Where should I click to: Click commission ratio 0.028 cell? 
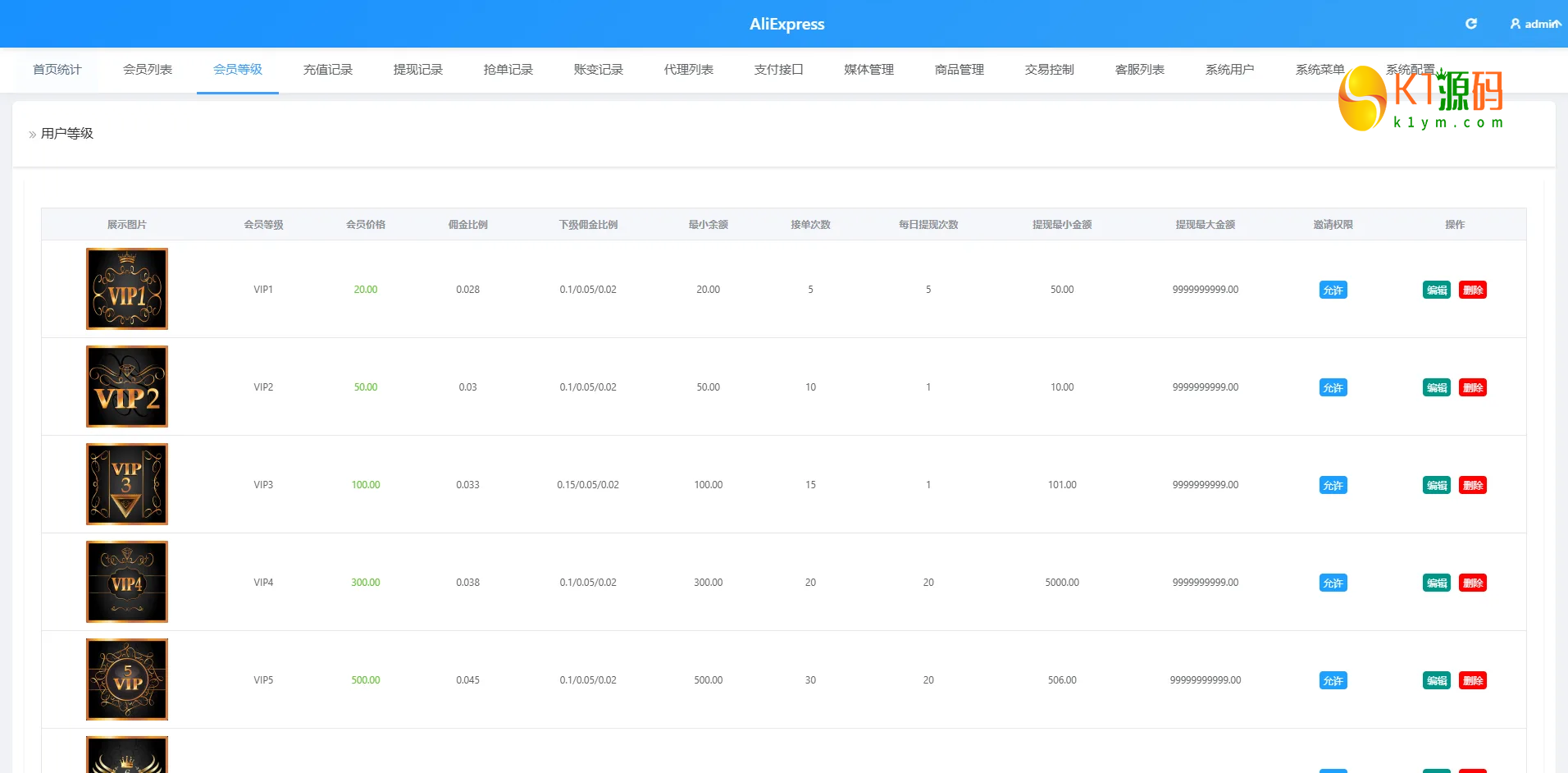(468, 290)
